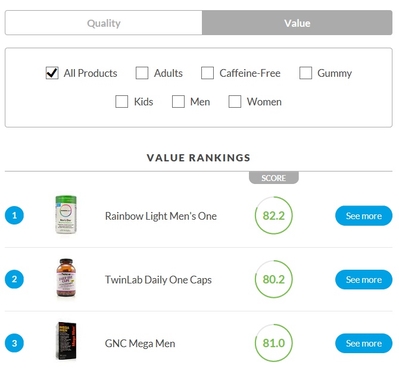
Task: Click the Rainbow Light Men's One bottle image
Action: pos(66,214)
